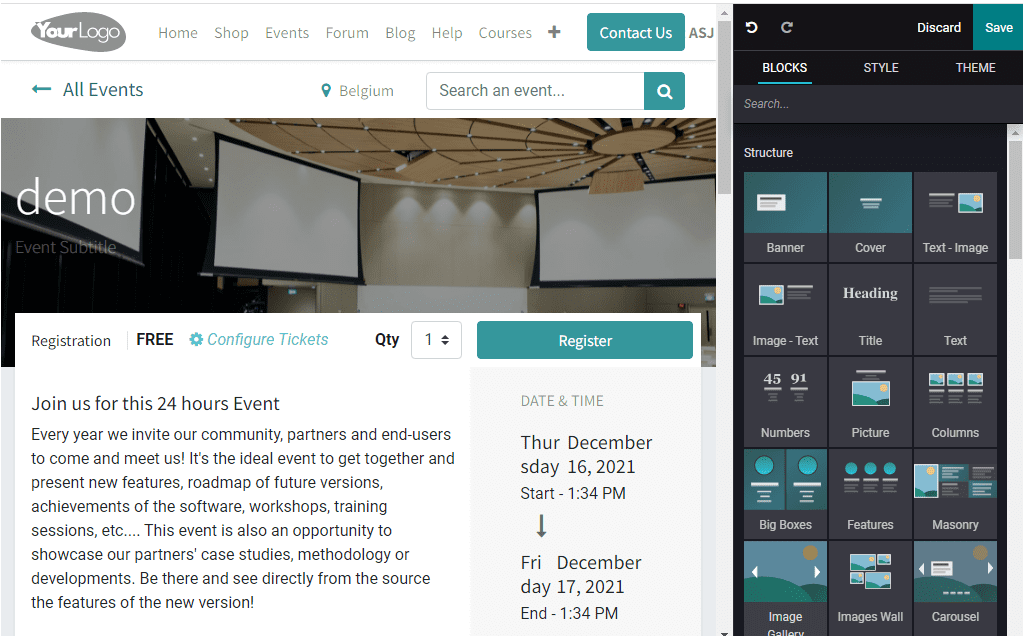Screen dimensions: 1024x637
Task: Click the Contact Us button
Action: (x=636, y=32)
